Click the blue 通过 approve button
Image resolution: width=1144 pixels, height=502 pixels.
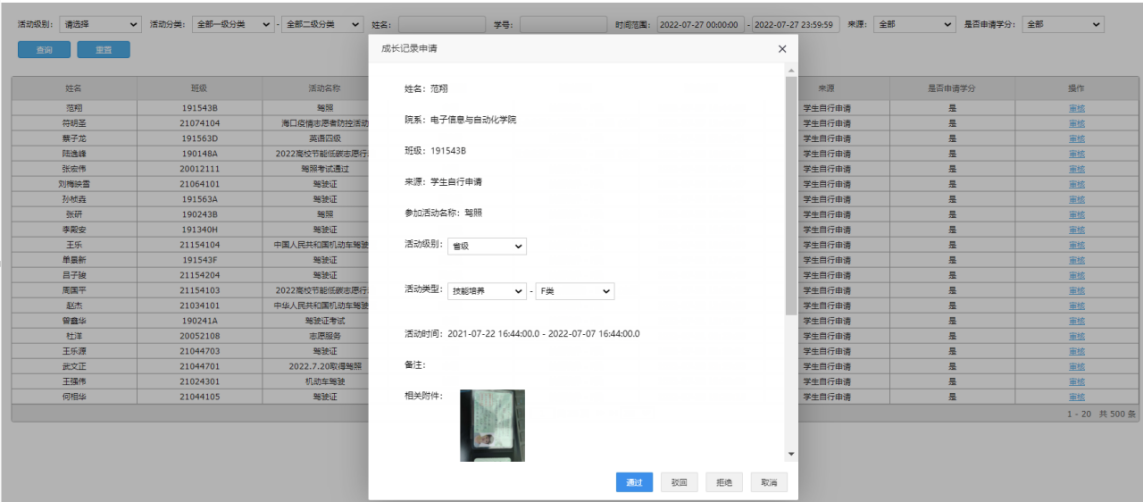[x=634, y=482]
